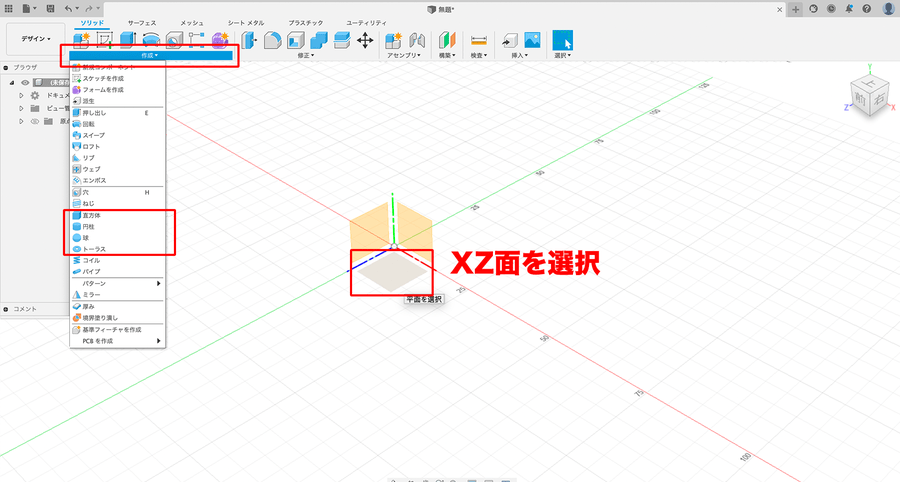Open the notifications bell
Viewport: 900px width, 482px height.
click(849, 9)
